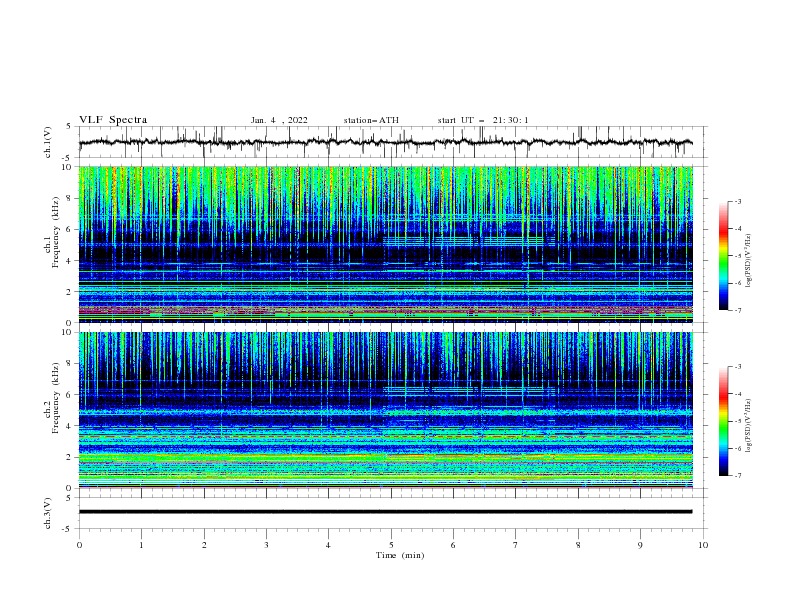Click the ch.3 flat voltage trace
Screen dimensions: 792x612
385,512
